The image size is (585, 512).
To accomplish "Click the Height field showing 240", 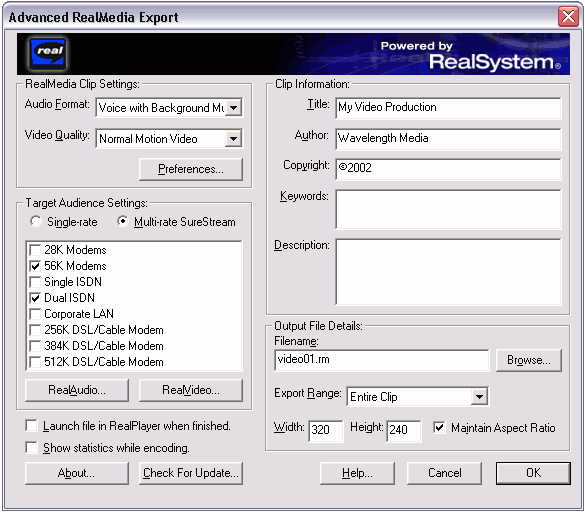I will 404,430.
